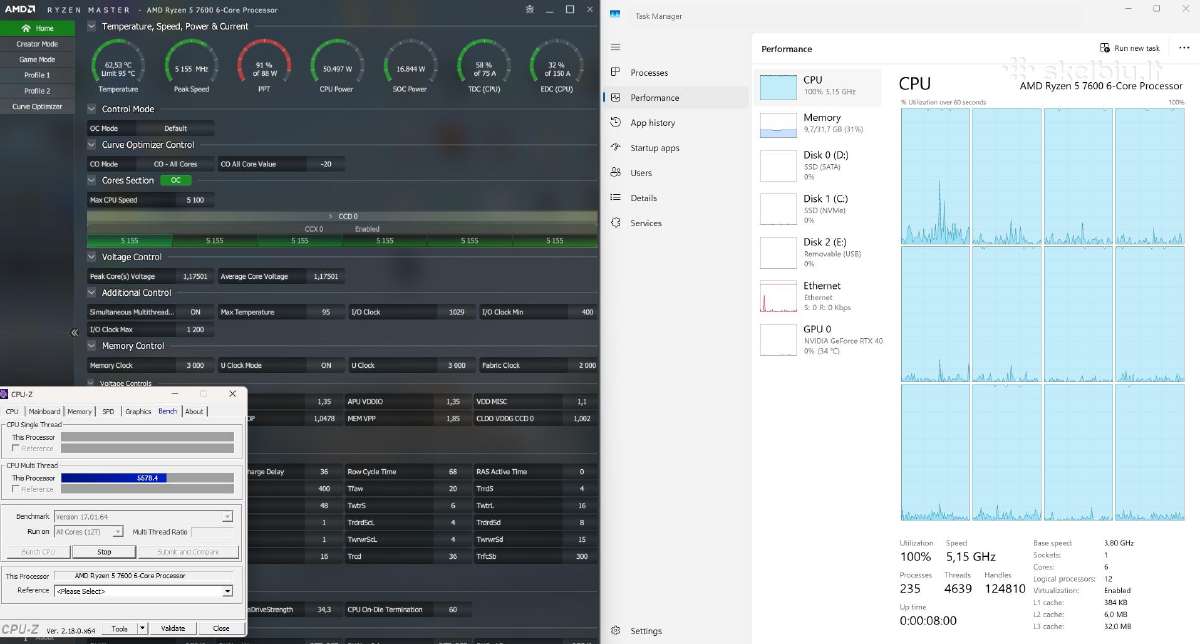This screenshot has width=1200, height=644.
Task: Collapse Ryzen Master sidebar with double-chevron
Action: click(74, 333)
